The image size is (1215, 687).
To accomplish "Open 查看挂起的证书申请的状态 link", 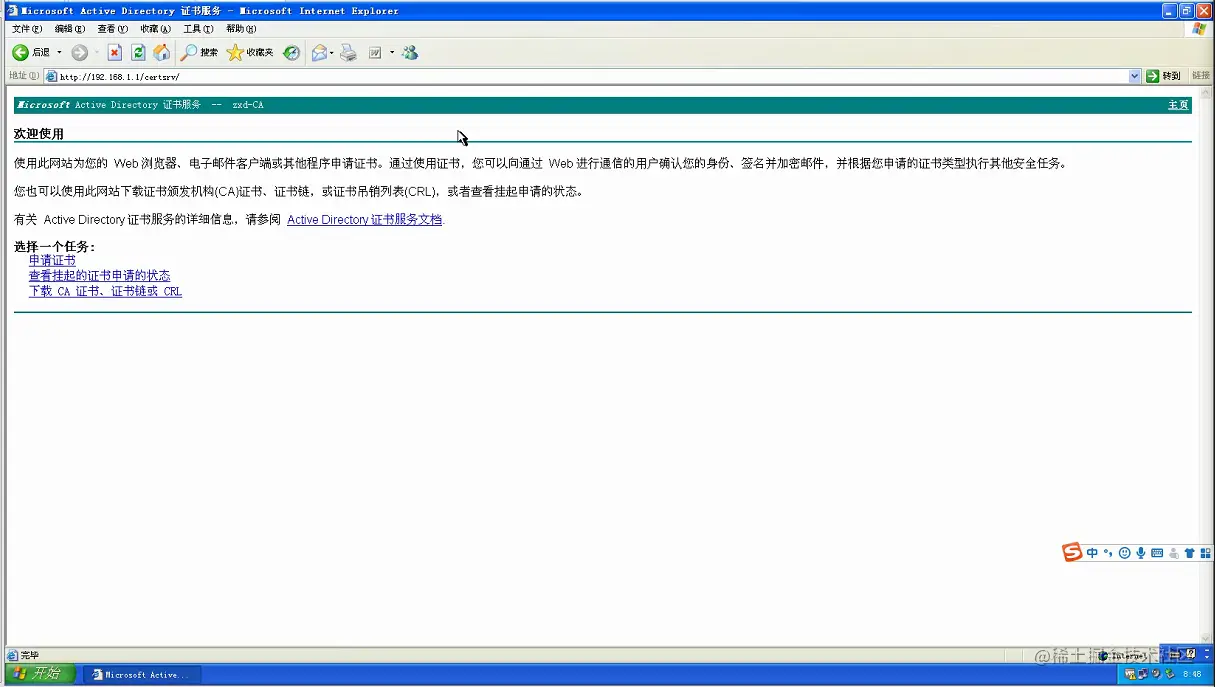I will (x=99, y=276).
